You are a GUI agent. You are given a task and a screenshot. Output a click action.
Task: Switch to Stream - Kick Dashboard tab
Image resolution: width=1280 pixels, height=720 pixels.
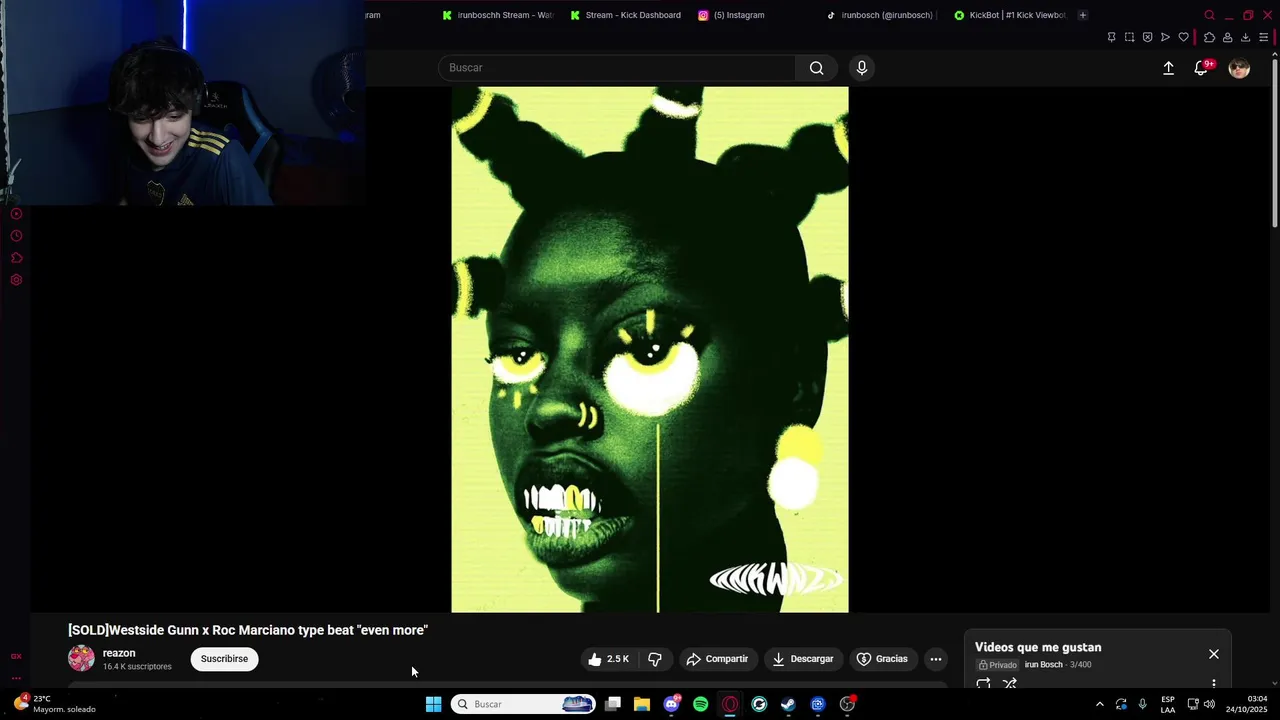tap(626, 15)
